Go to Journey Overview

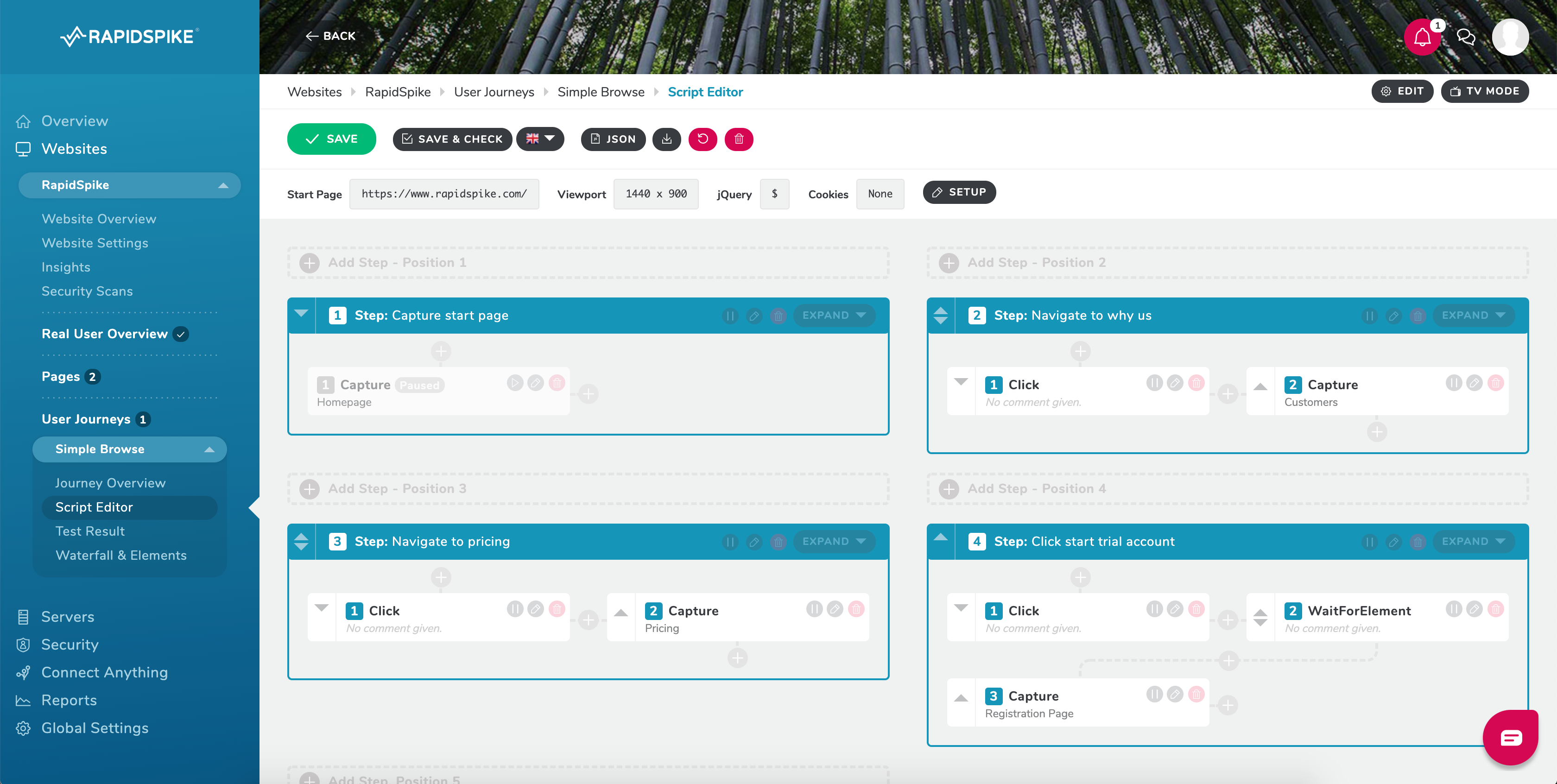point(110,483)
